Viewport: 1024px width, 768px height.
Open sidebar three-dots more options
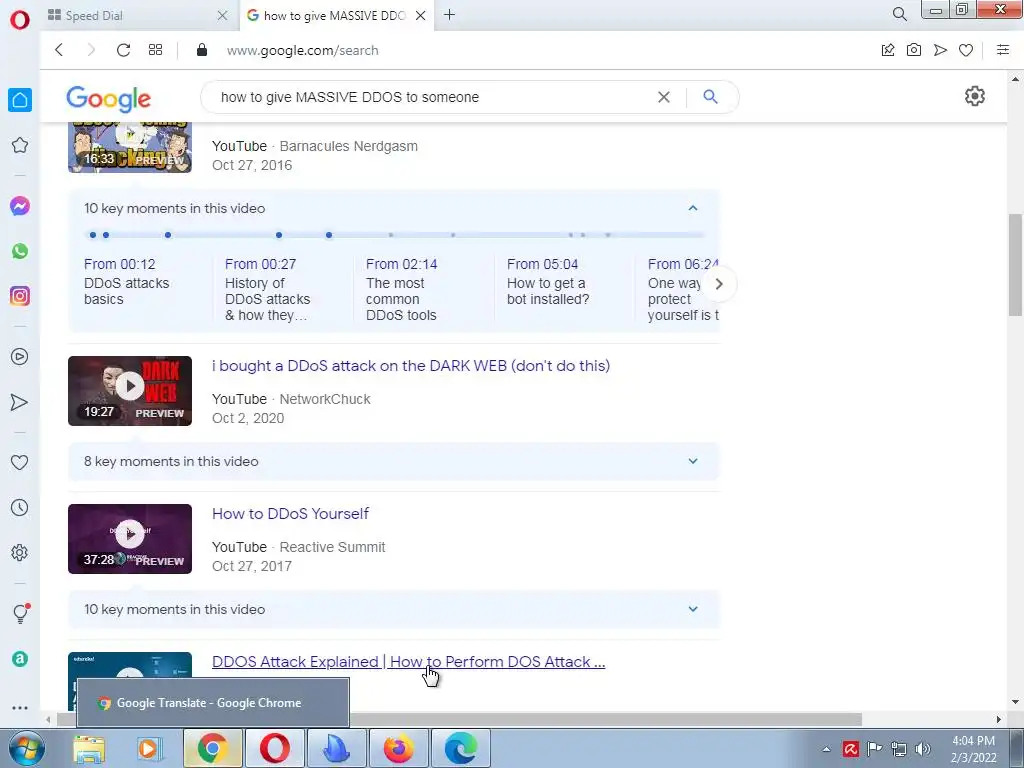point(20,707)
